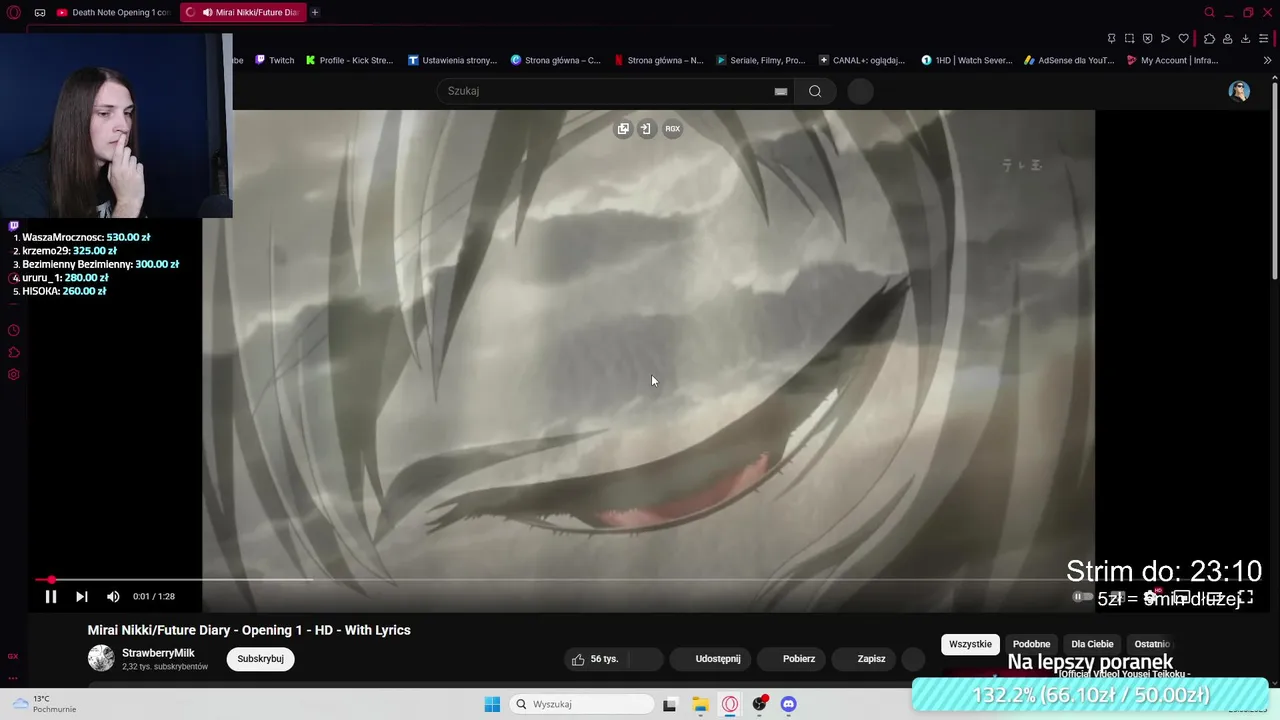Open the Ustawienia strony bookmark

point(452,60)
